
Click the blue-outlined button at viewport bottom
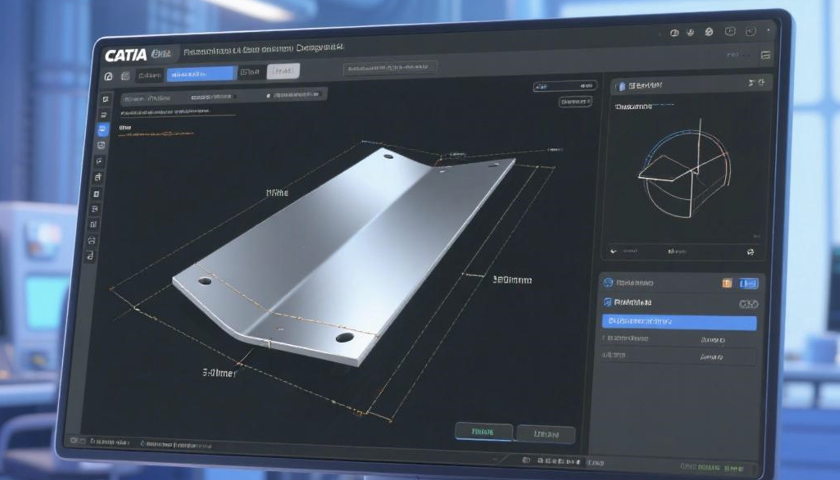[x=484, y=432]
